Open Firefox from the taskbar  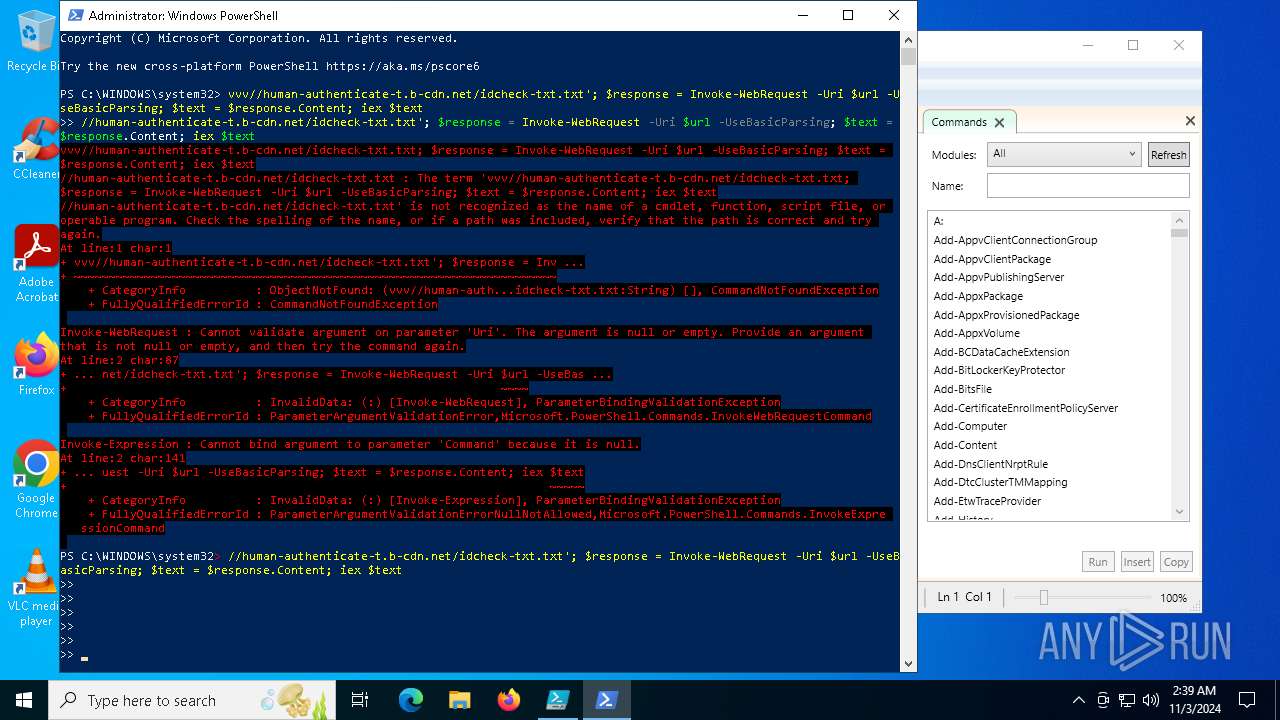[508, 700]
